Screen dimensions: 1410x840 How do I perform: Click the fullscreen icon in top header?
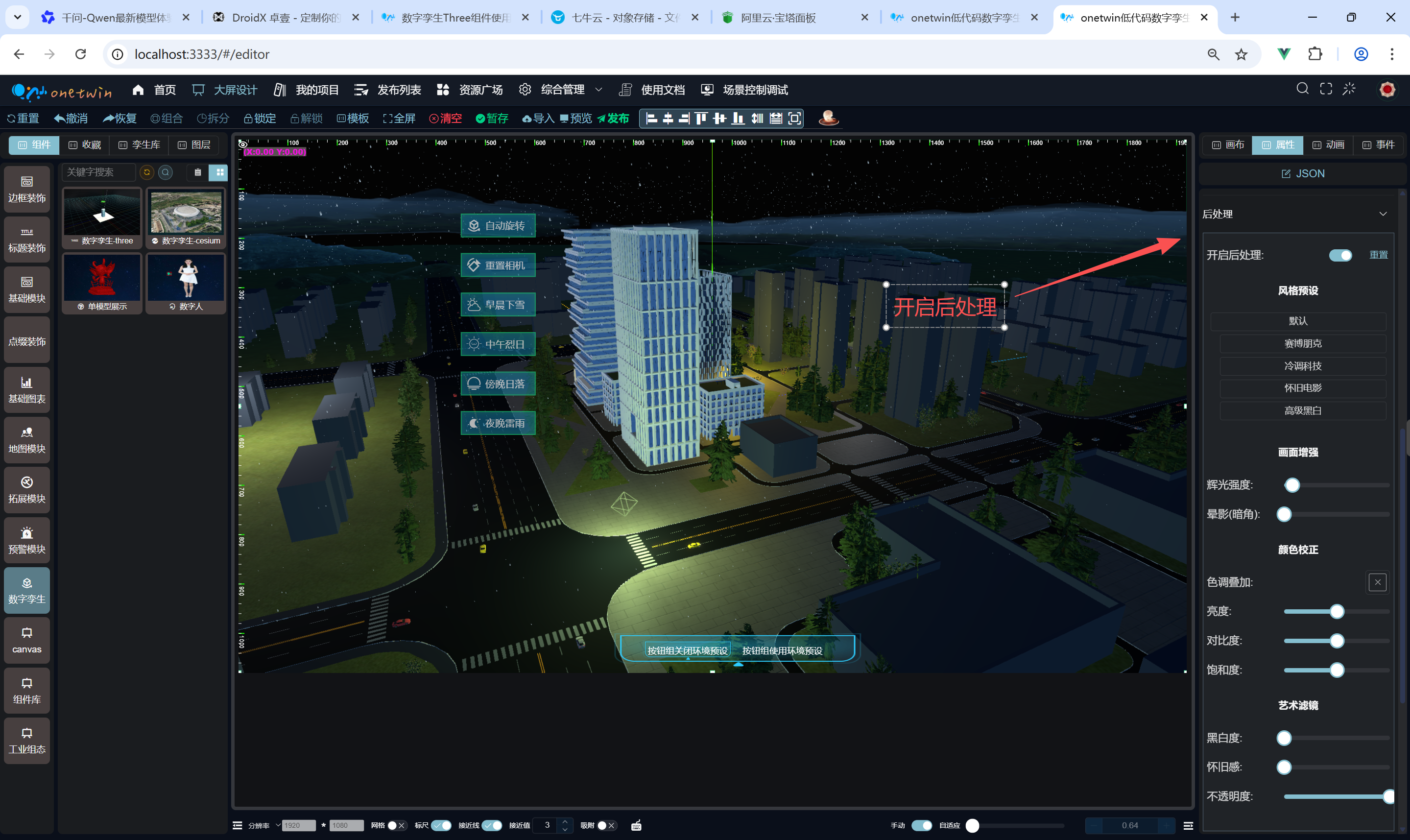(x=1326, y=89)
